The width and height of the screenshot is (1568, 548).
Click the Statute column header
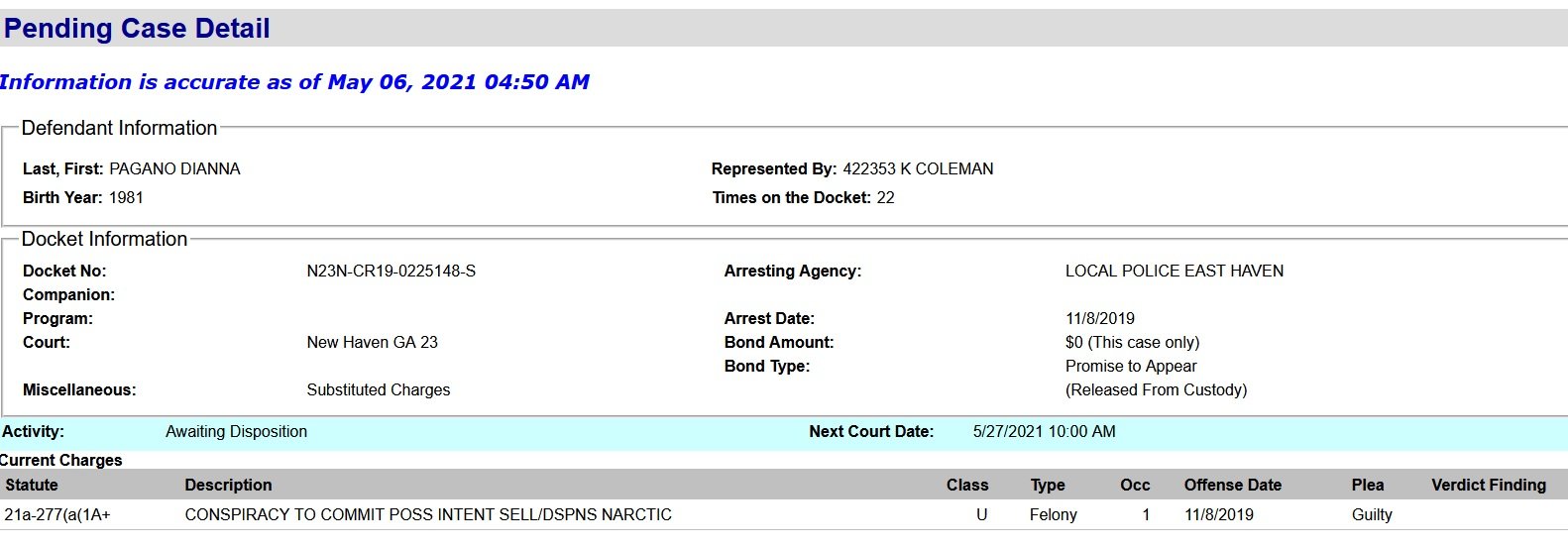tap(32, 485)
